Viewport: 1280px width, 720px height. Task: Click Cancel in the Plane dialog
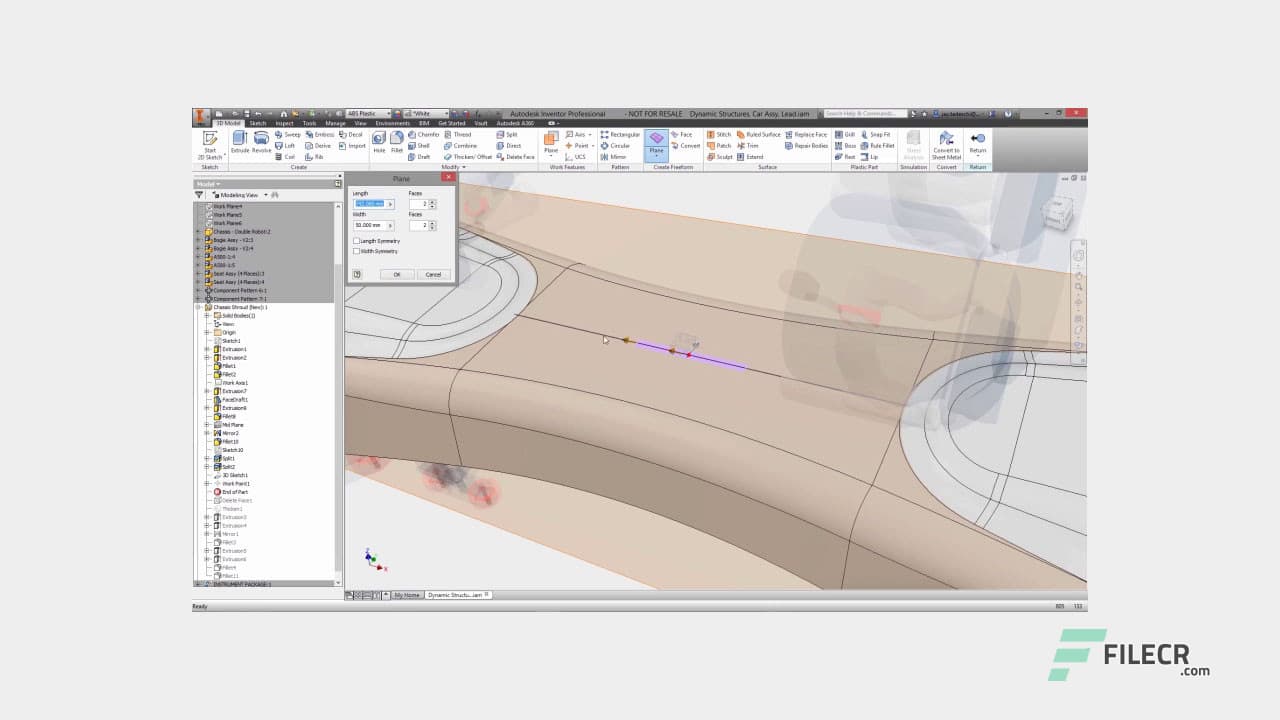click(434, 274)
